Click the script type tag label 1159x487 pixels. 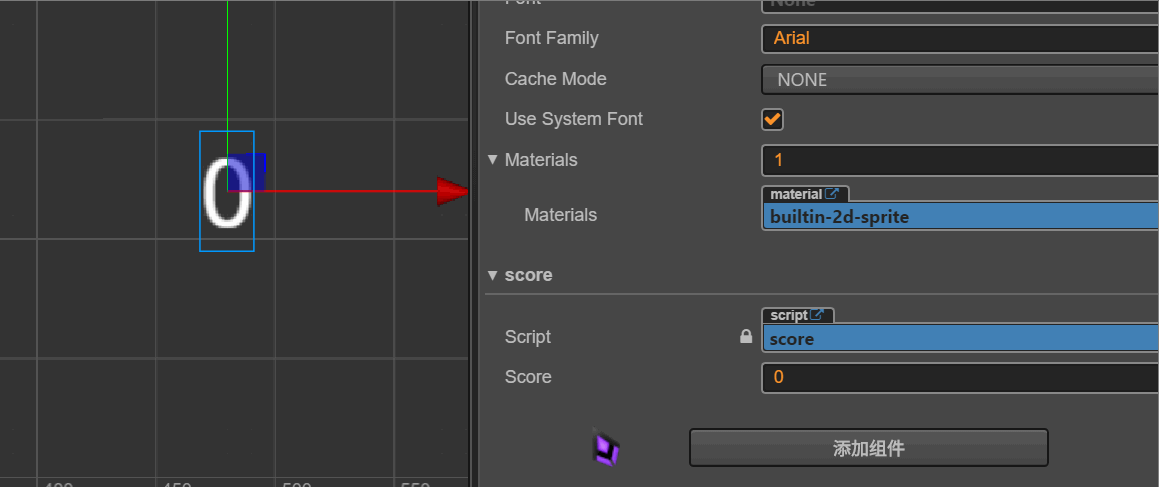tap(789, 315)
